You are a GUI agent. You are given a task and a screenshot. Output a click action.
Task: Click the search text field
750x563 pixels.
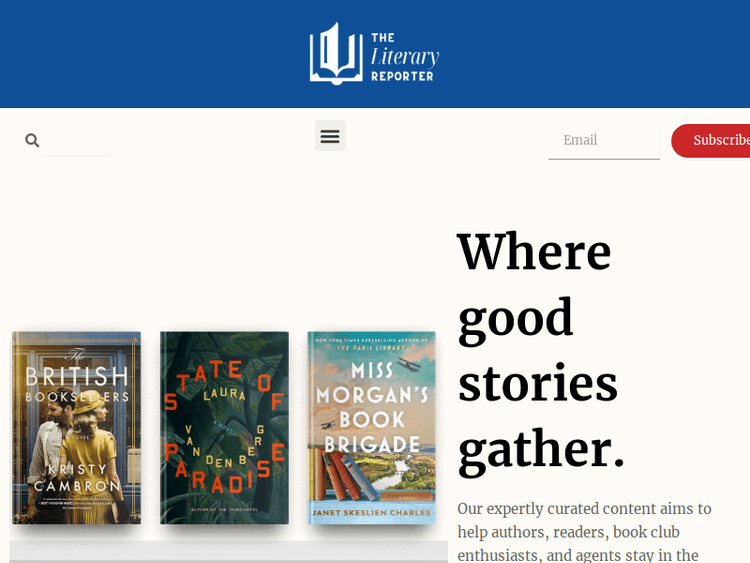pos(76,140)
